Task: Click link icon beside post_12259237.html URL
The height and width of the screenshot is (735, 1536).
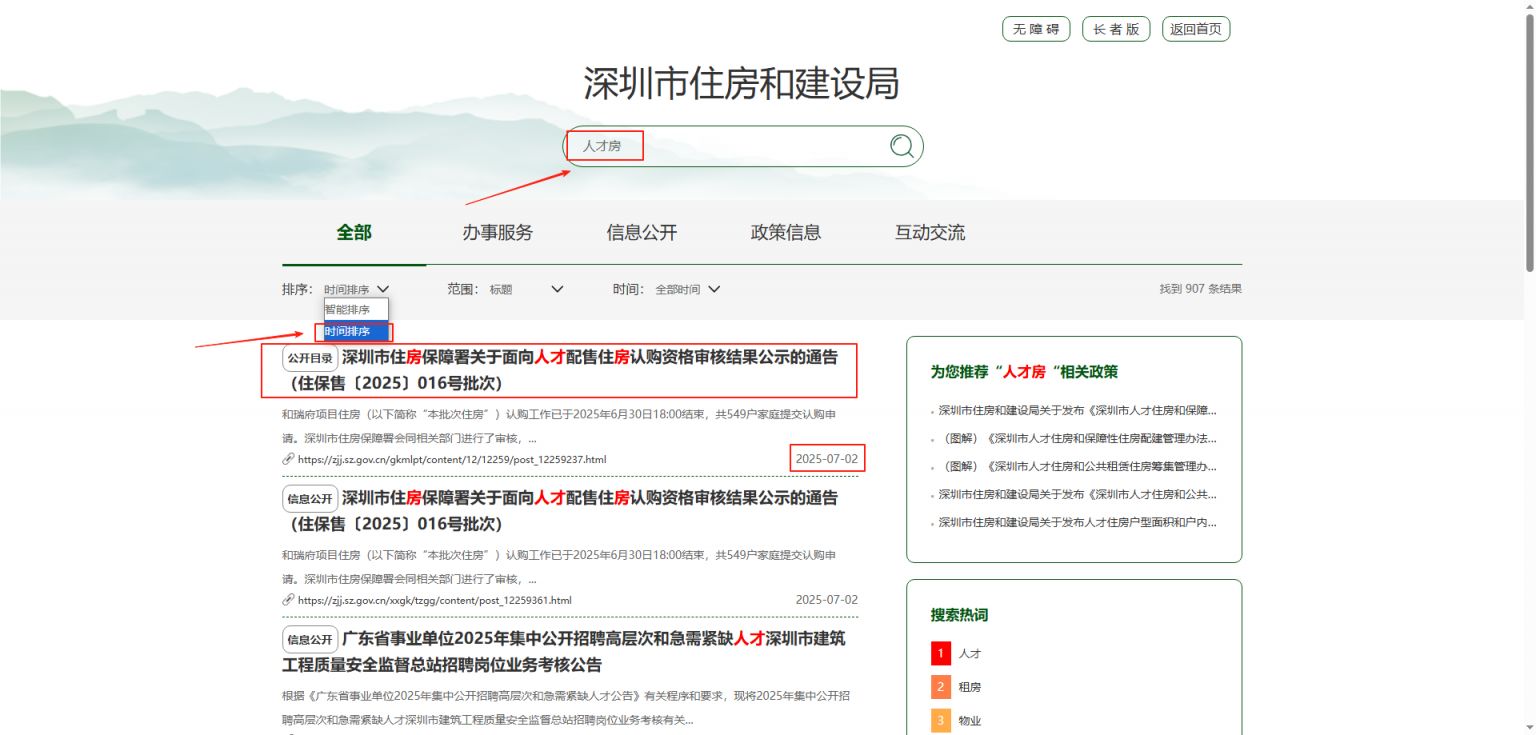Action: coord(288,459)
